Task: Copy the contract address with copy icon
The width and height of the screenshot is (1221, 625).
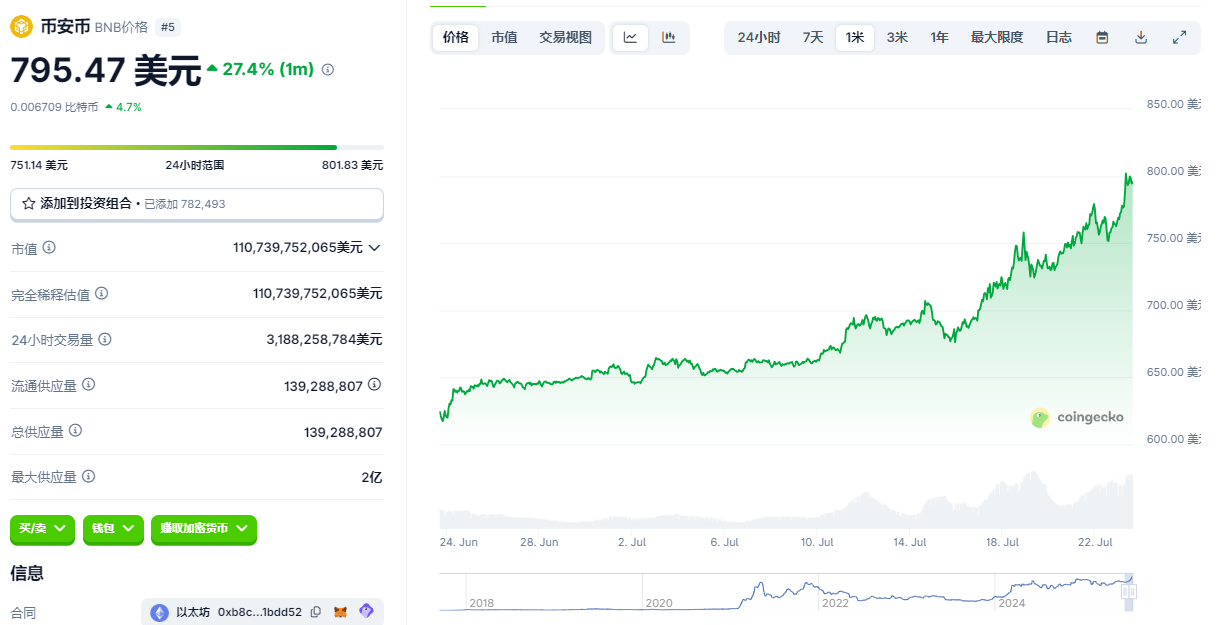Action: (316, 611)
